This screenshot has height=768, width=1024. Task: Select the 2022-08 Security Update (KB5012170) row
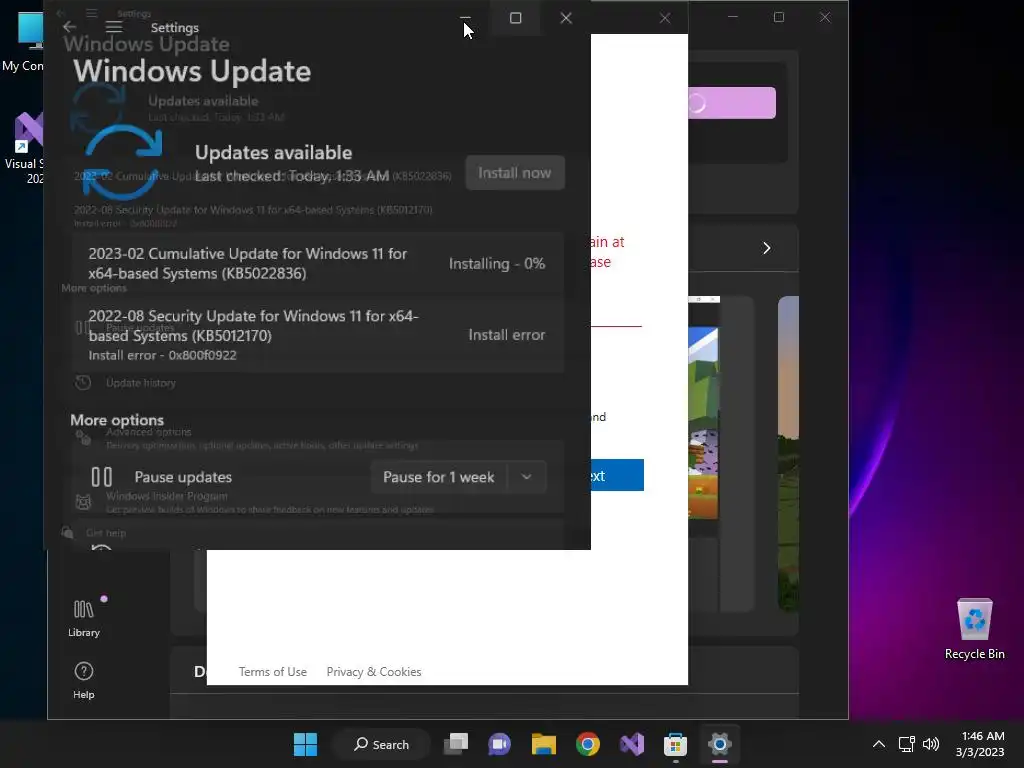click(317, 335)
